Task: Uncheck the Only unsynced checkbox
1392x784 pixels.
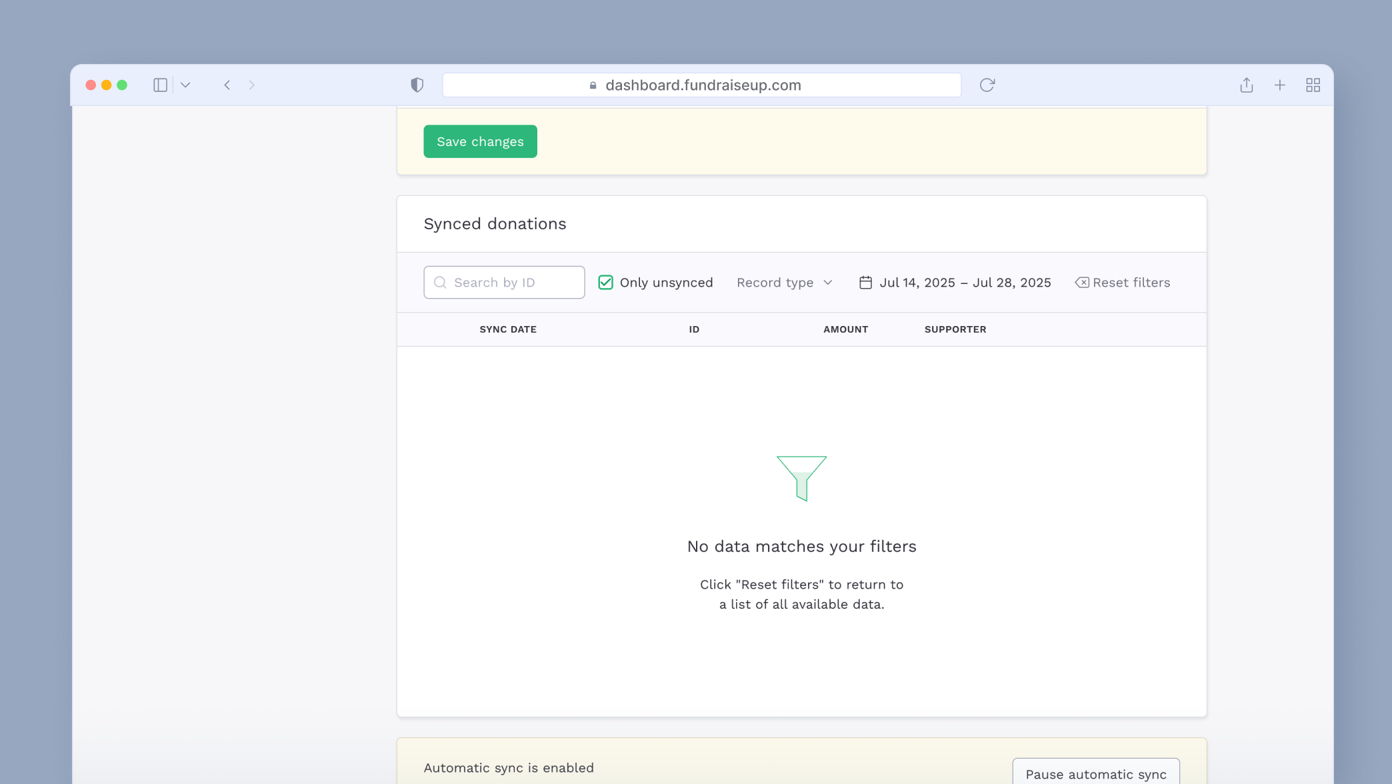Action: point(605,282)
